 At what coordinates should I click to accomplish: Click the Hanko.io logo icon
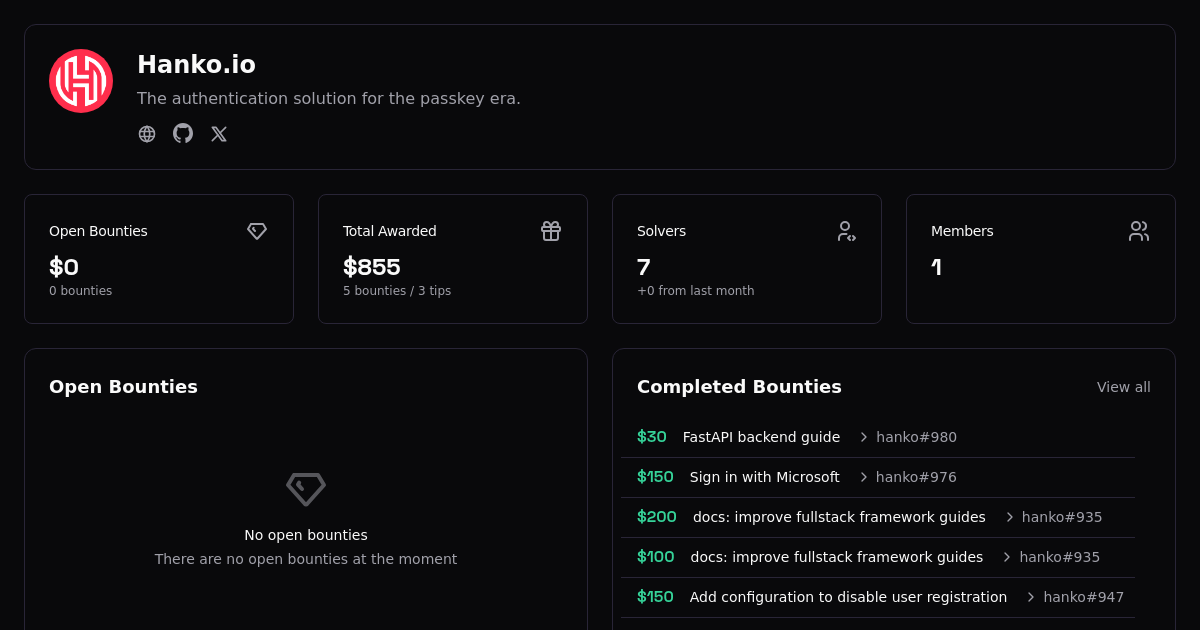[x=81, y=80]
